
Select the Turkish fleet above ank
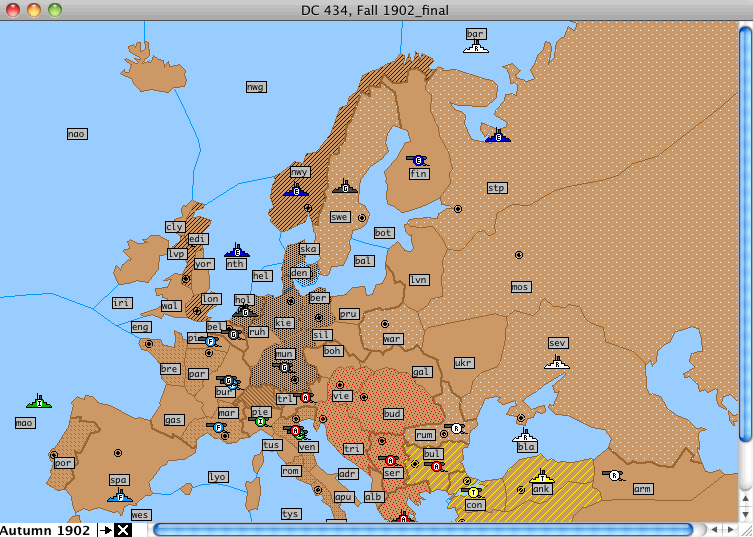coord(542,476)
